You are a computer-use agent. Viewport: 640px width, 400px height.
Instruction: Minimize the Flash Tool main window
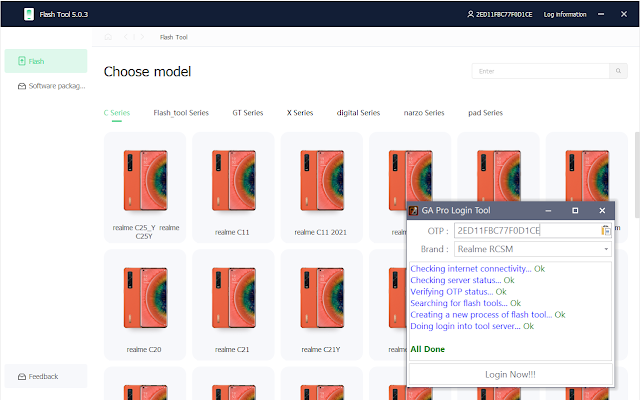(601, 14)
